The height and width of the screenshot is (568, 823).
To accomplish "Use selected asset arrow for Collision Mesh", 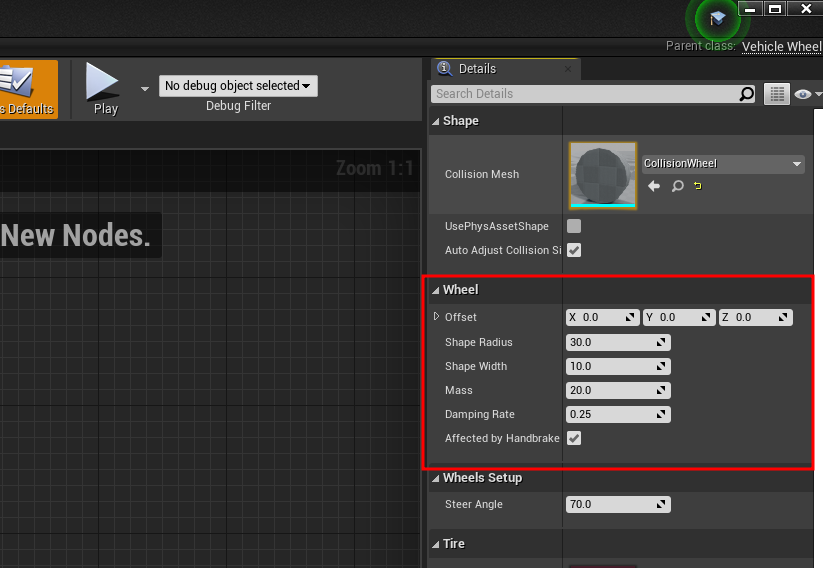I will pos(654,186).
